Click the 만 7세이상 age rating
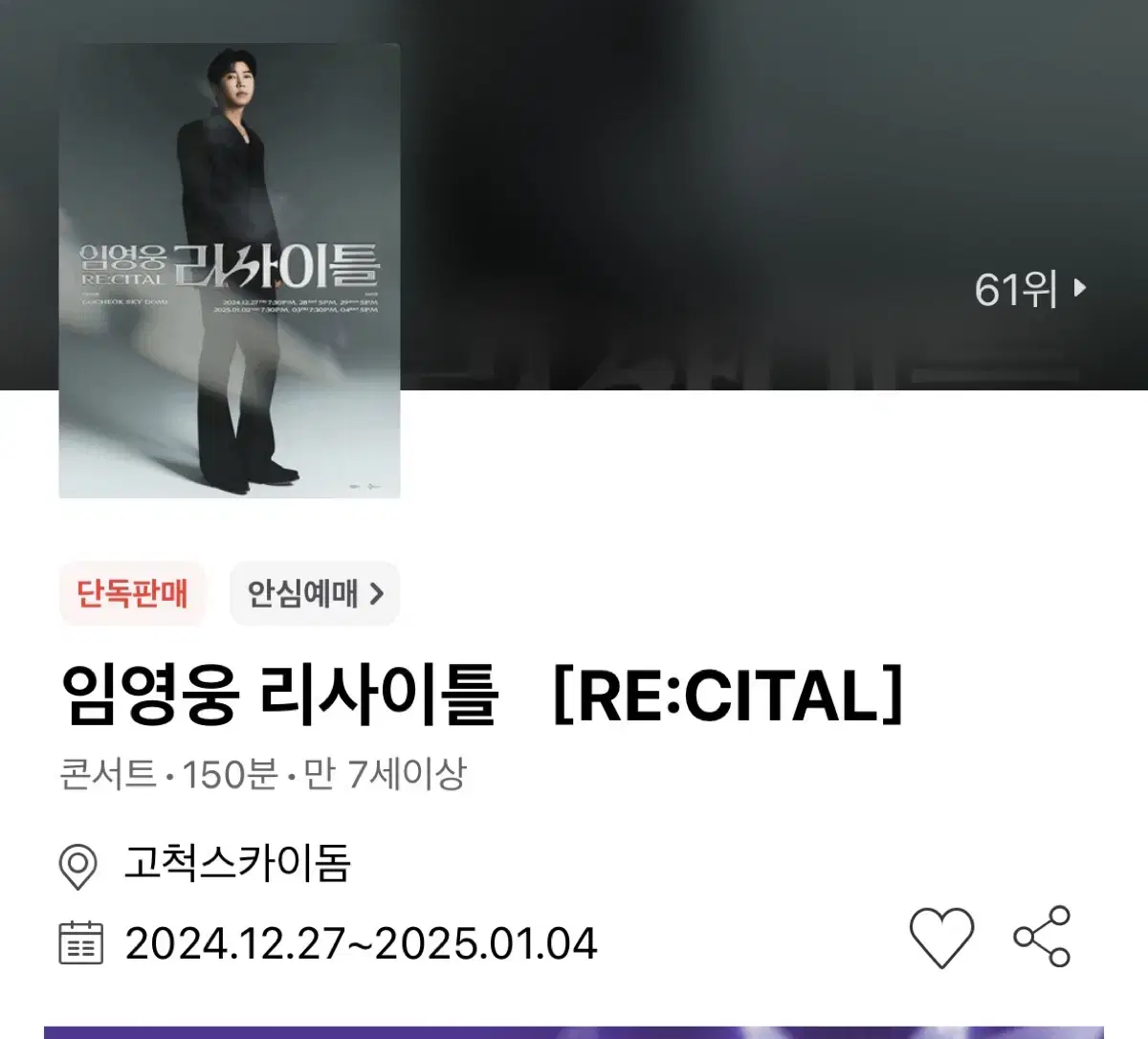Screen dimensions: 1148x1039 click(x=385, y=773)
